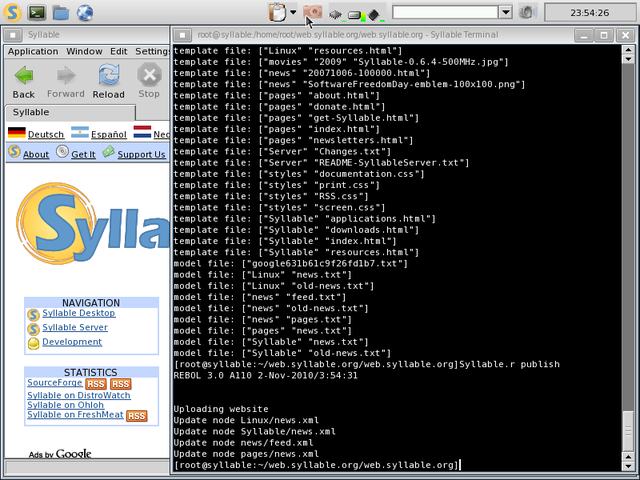Click the Back arrow in the browser
This screenshot has width=640, height=480.
[x=24, y=82]
